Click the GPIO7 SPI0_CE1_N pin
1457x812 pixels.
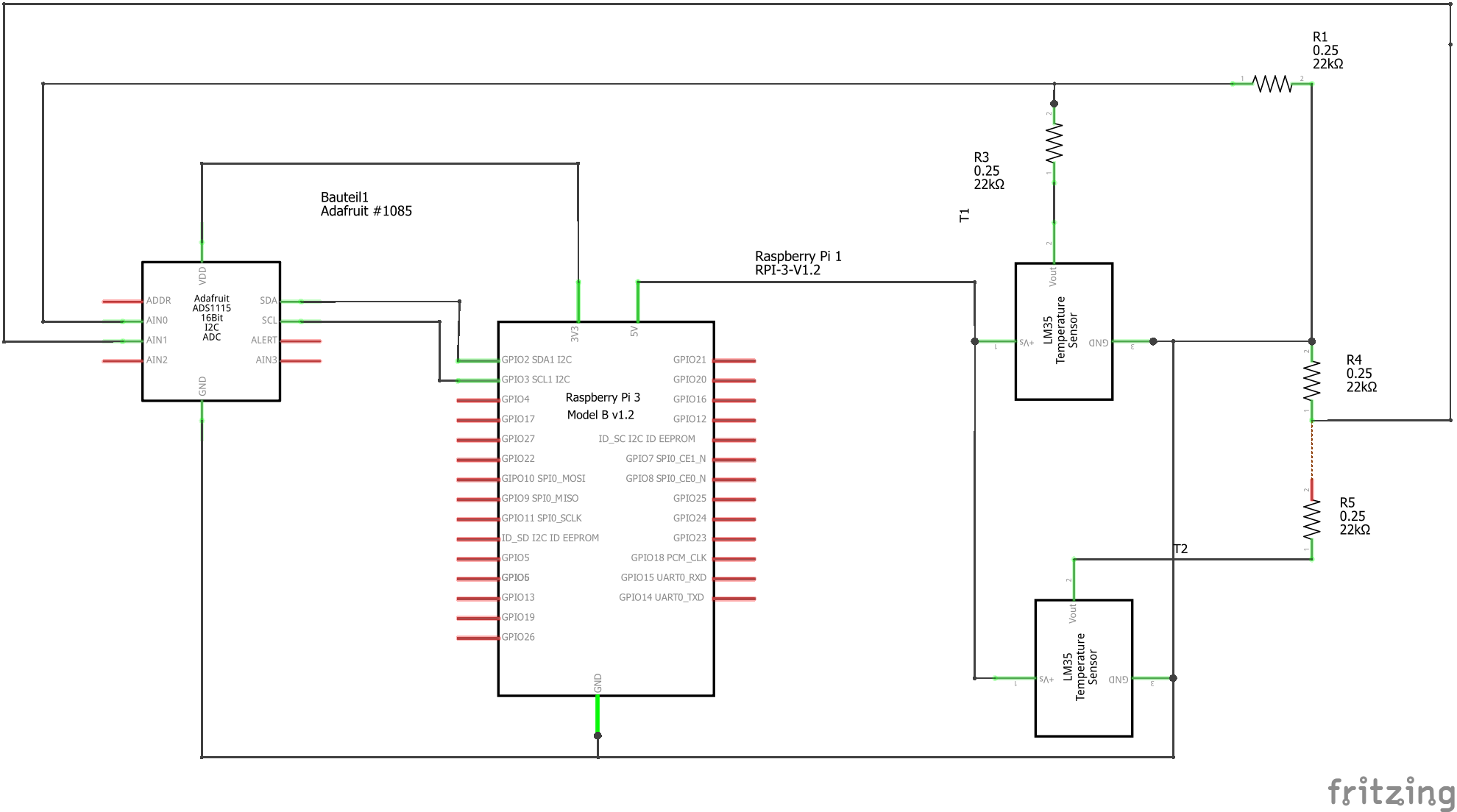[734, 459]
